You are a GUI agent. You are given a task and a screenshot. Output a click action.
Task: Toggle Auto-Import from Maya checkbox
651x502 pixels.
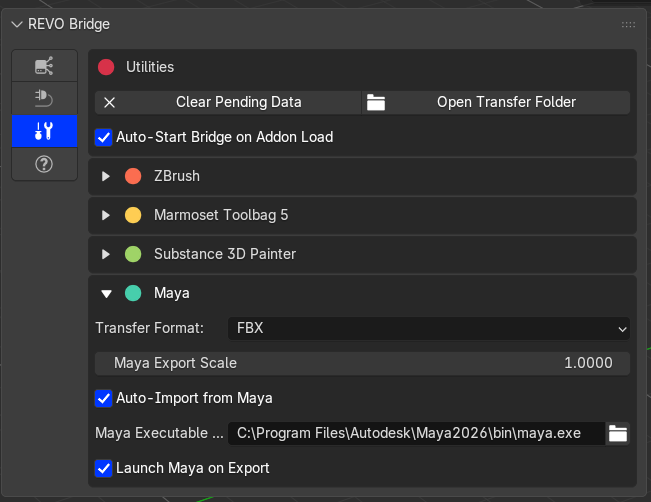(x=103, y=399)
